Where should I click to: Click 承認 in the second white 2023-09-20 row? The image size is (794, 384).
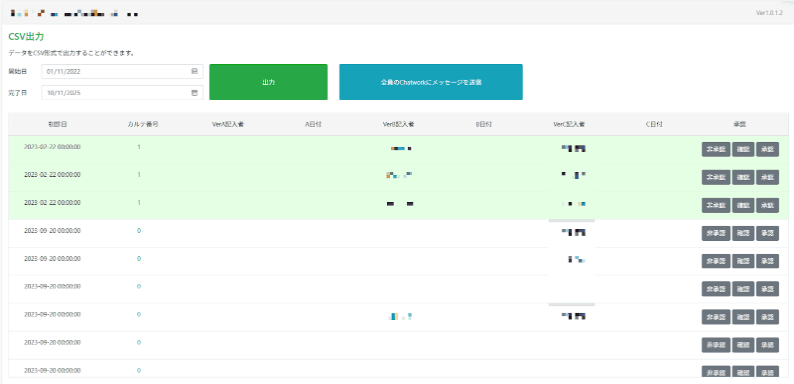pyautogui.click(x=768, y=261)
